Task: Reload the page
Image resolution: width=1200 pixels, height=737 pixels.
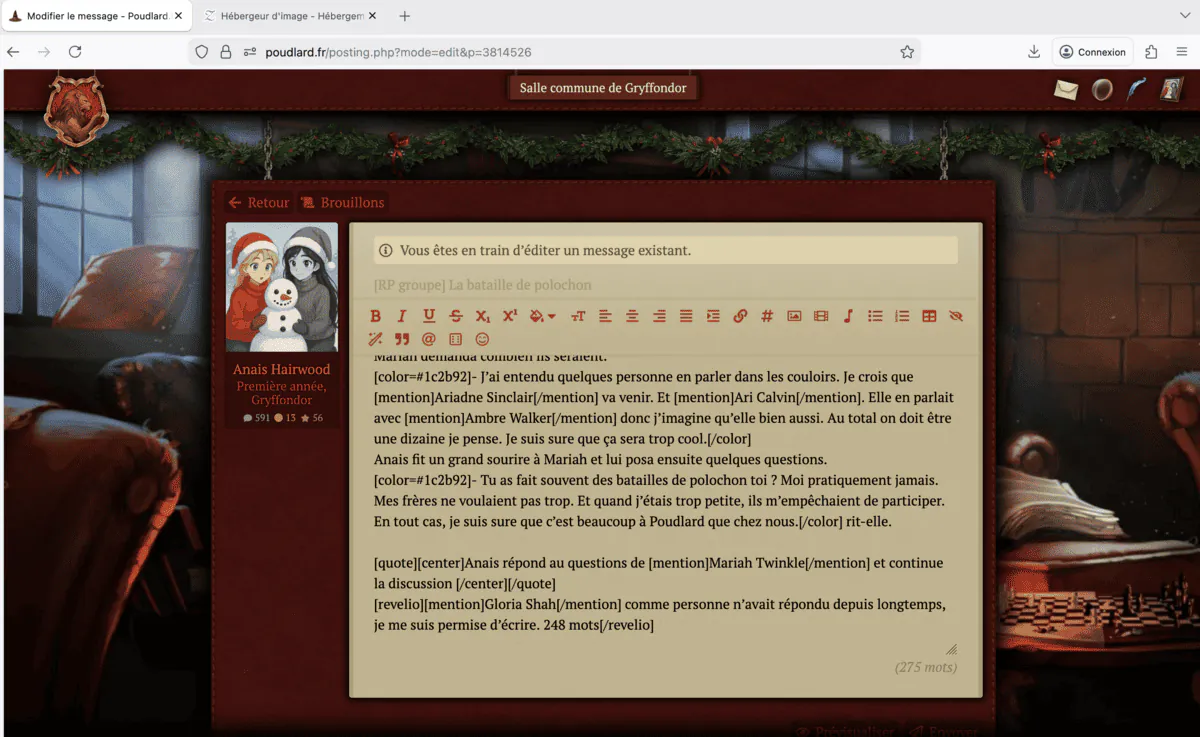Action: (x=75, y=52)
